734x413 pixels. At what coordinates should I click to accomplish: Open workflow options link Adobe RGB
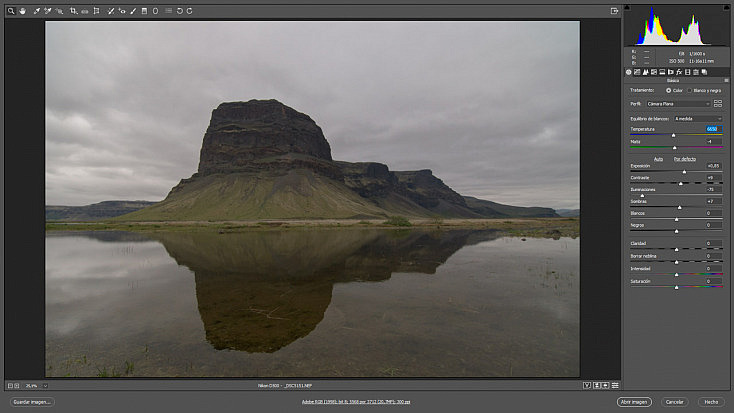click(x=356, y=402)
